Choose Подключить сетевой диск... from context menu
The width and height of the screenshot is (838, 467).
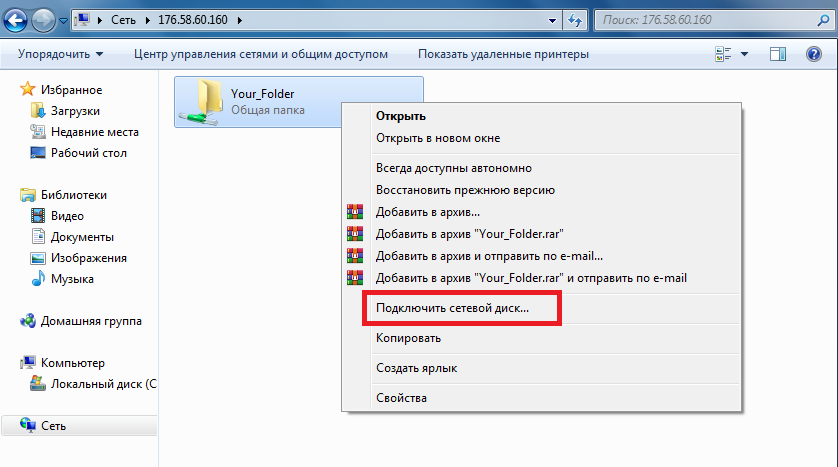pyautogui.click(x=452, y=308)
